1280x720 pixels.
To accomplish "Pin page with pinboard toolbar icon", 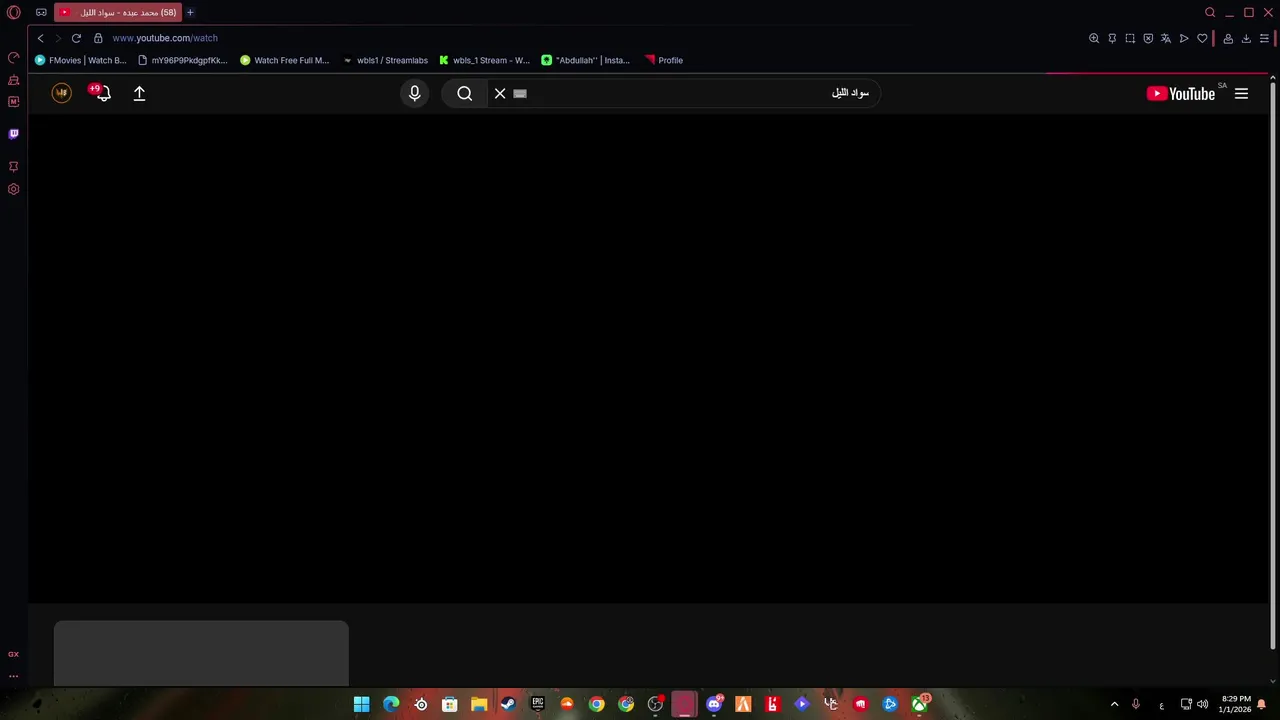I will (1112, 38).
